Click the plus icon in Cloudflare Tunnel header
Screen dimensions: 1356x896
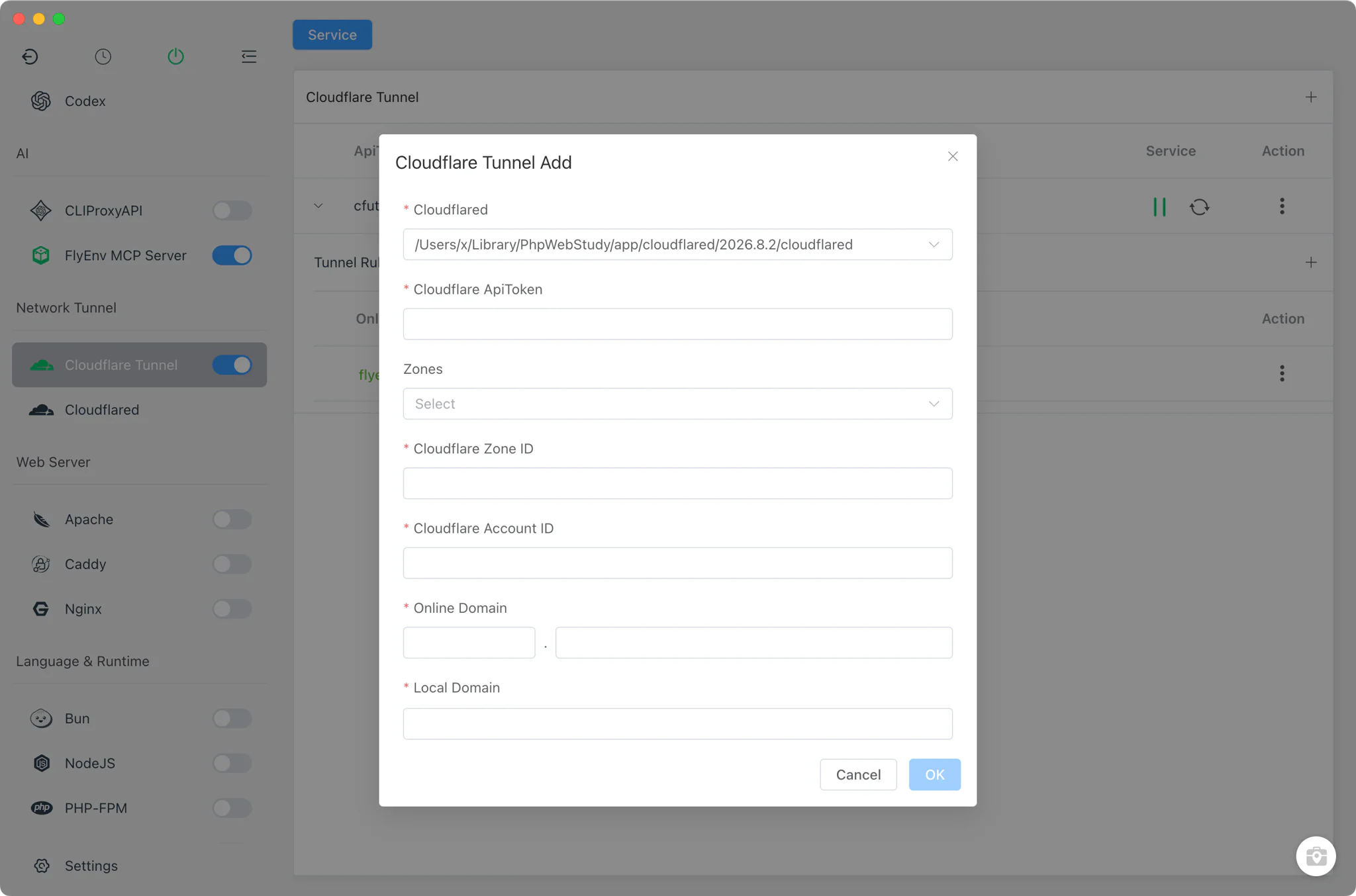[1311, 97]
